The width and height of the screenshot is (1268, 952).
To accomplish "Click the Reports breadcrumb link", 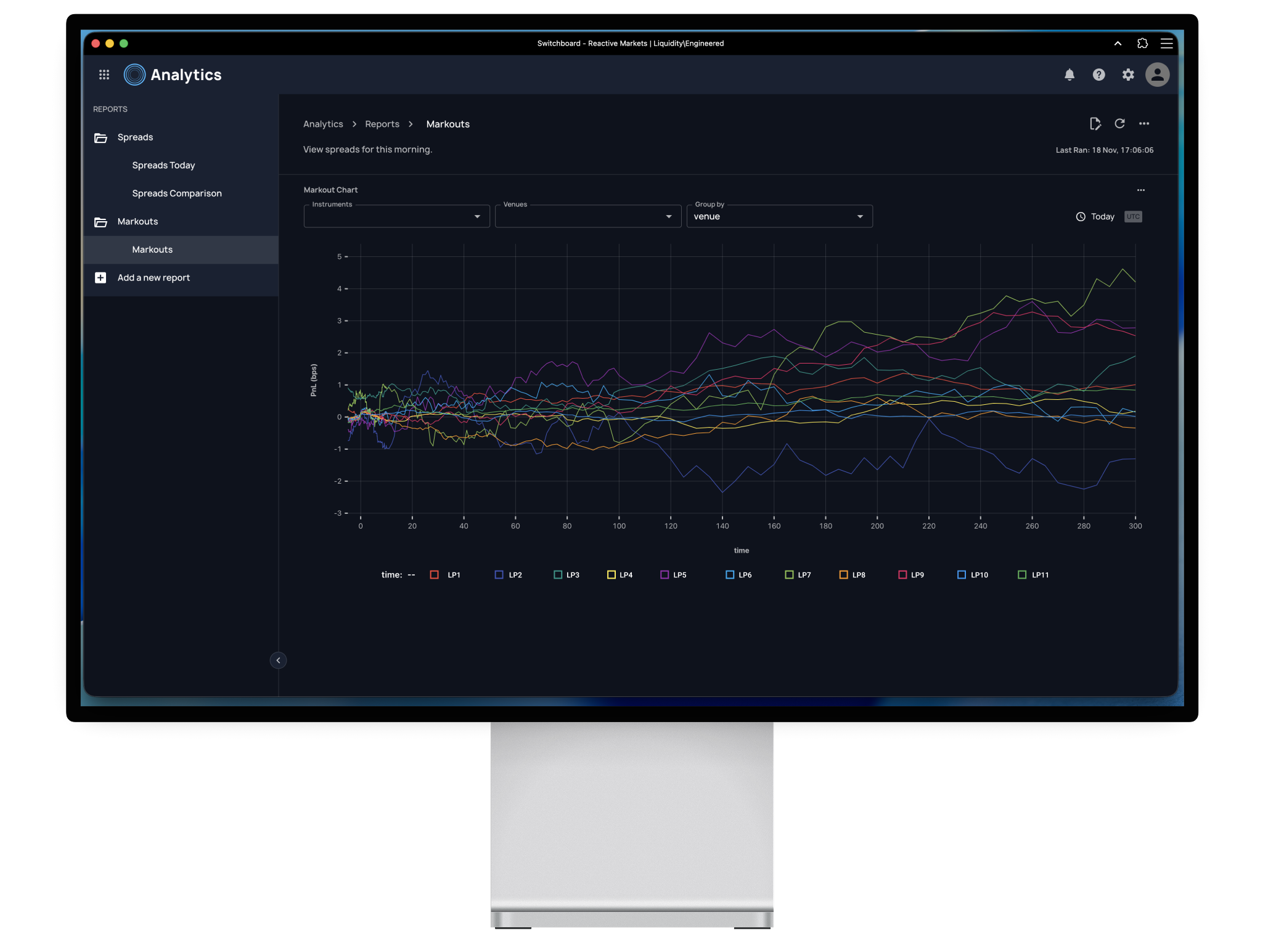I will (x=382, y=124).
